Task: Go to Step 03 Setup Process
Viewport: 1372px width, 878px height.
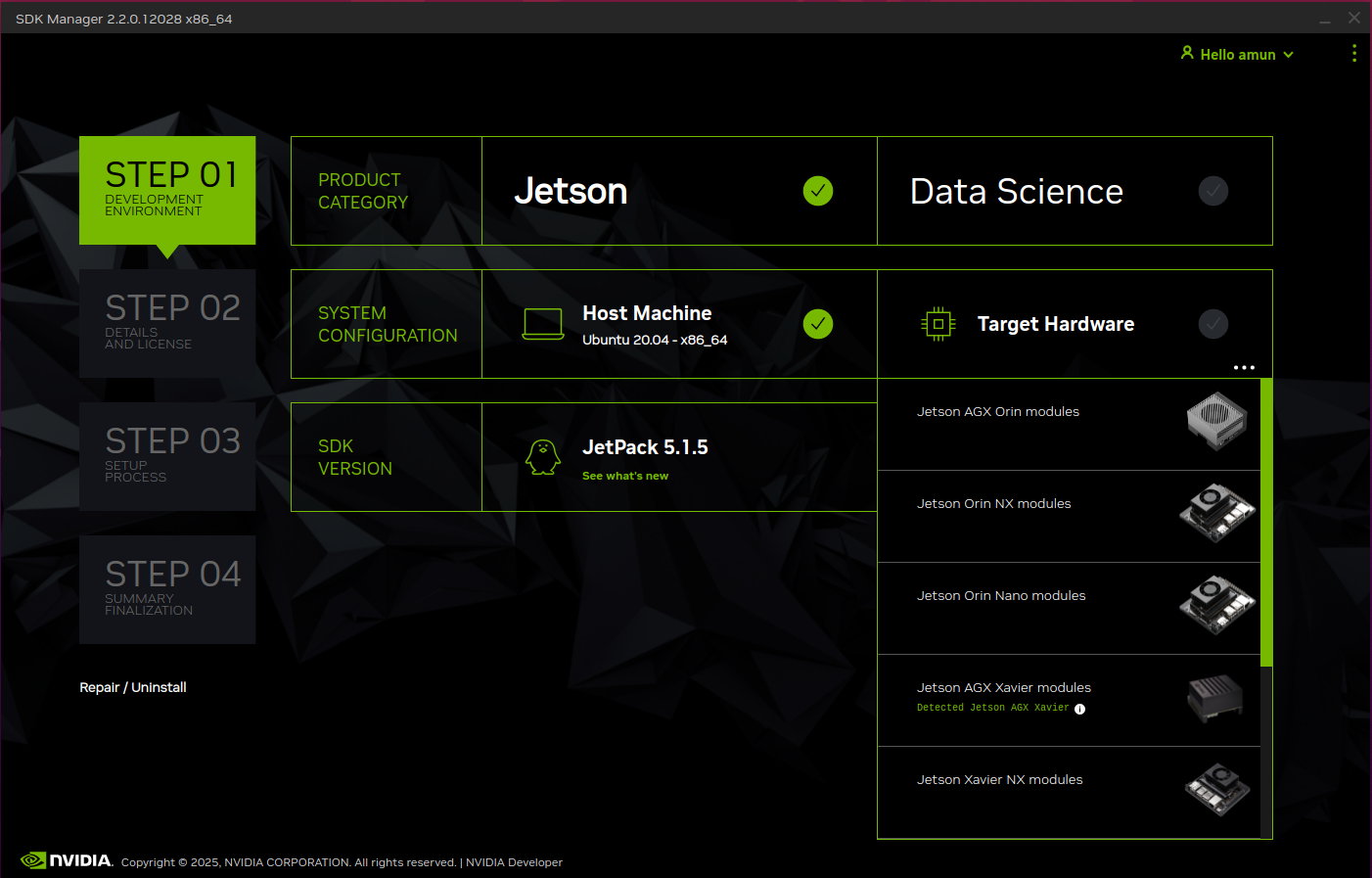Action: pos(167,456)
